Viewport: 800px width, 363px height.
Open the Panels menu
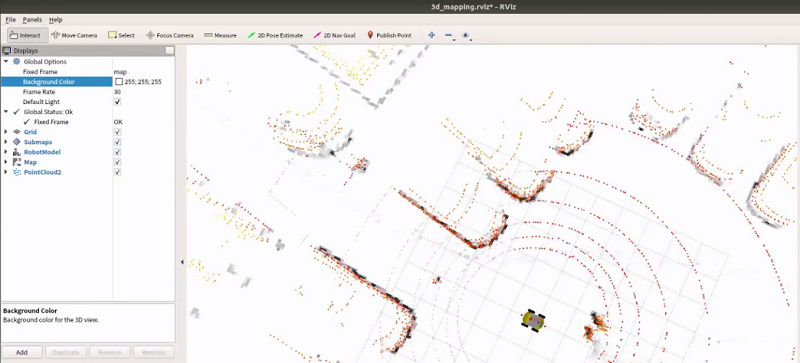pyautogui.click(x=32, y=20)
